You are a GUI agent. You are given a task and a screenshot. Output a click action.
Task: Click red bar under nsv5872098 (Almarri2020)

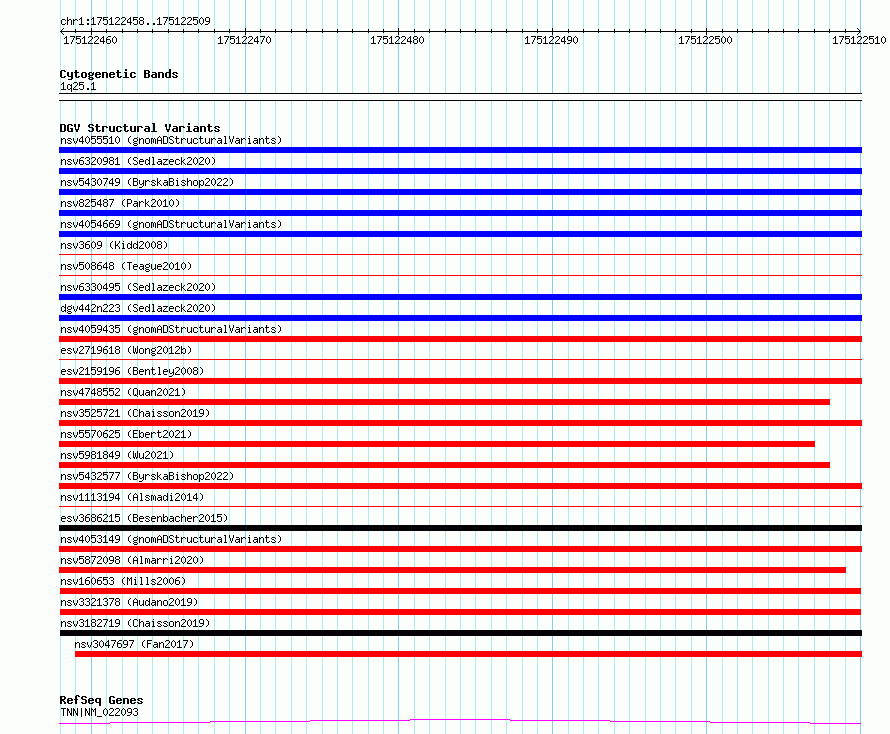pos(452,570)
